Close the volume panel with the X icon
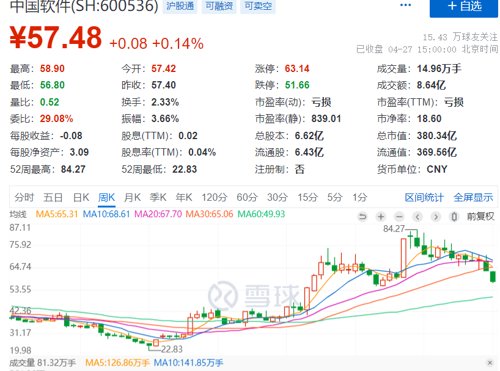The height and width of the screenshot is (371, 500). (x=490, y=362)
